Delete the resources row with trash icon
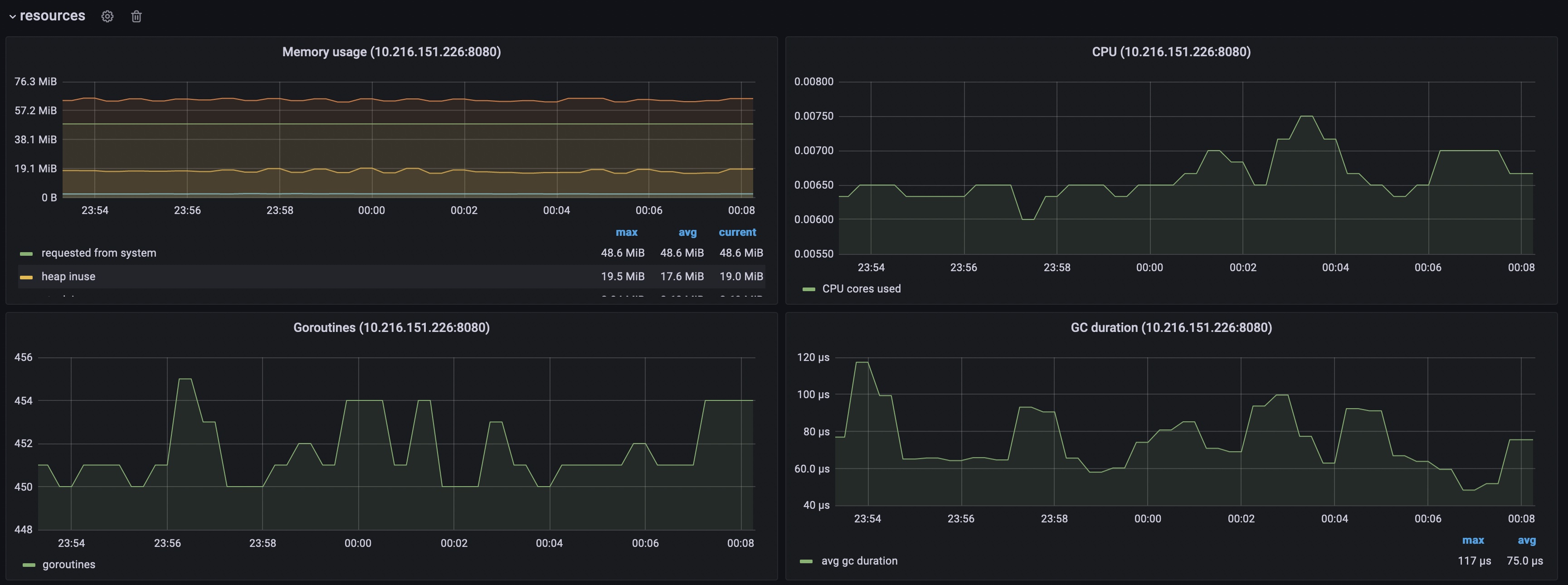 click(x=136, y=16)
